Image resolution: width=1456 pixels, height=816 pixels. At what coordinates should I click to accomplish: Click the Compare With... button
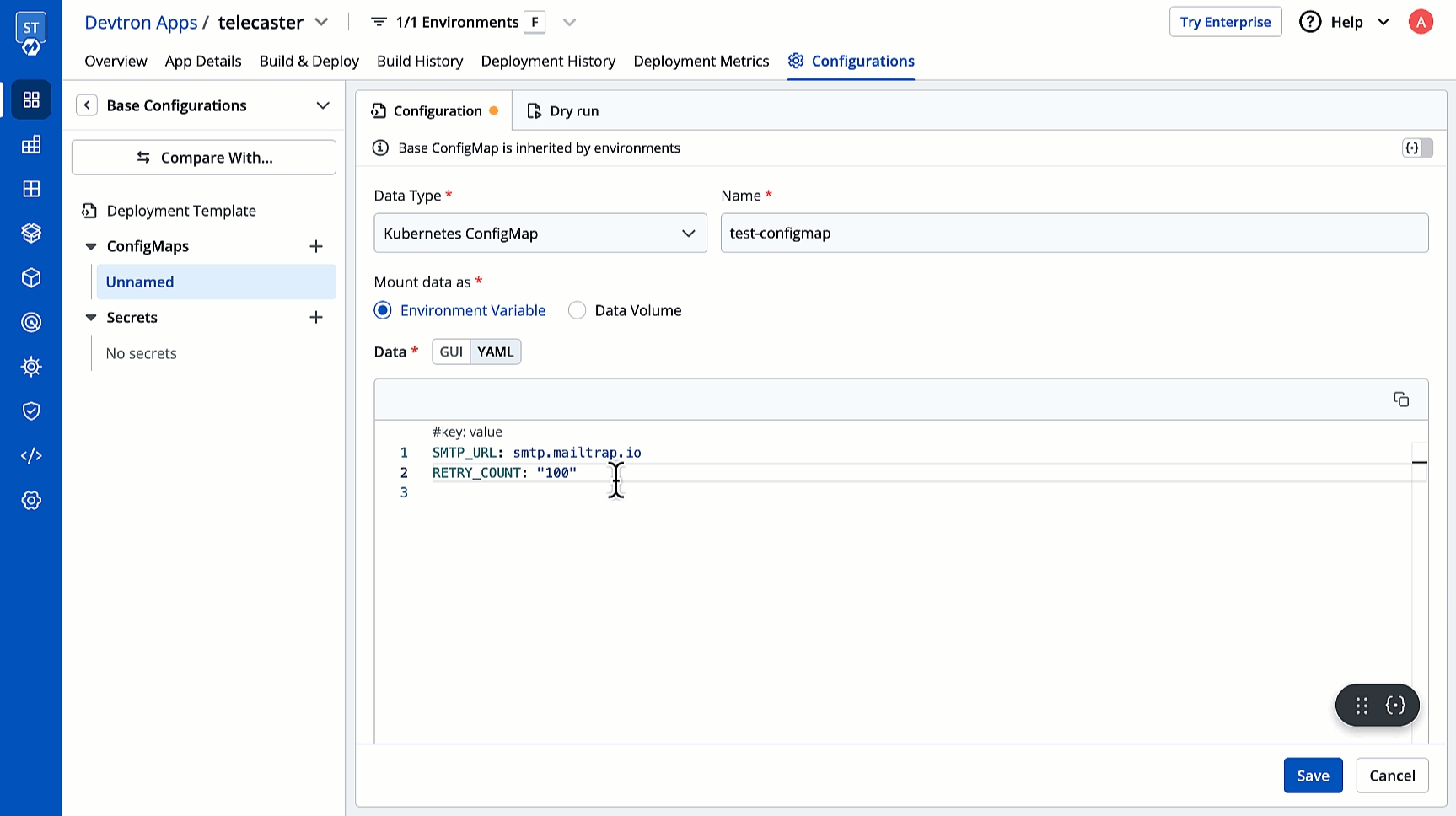(x=204, y=158)
